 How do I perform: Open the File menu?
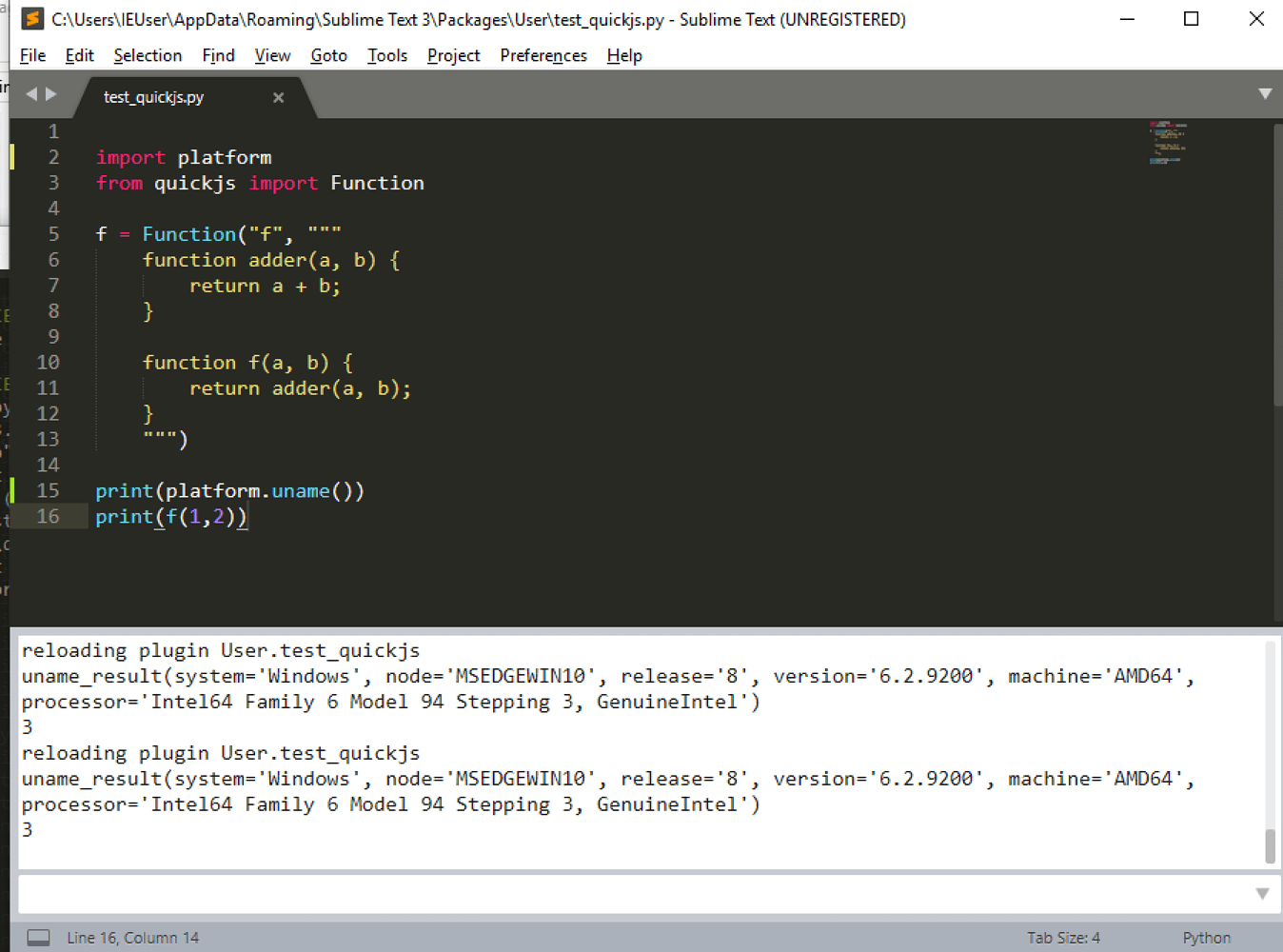click(x=32, y=55)
